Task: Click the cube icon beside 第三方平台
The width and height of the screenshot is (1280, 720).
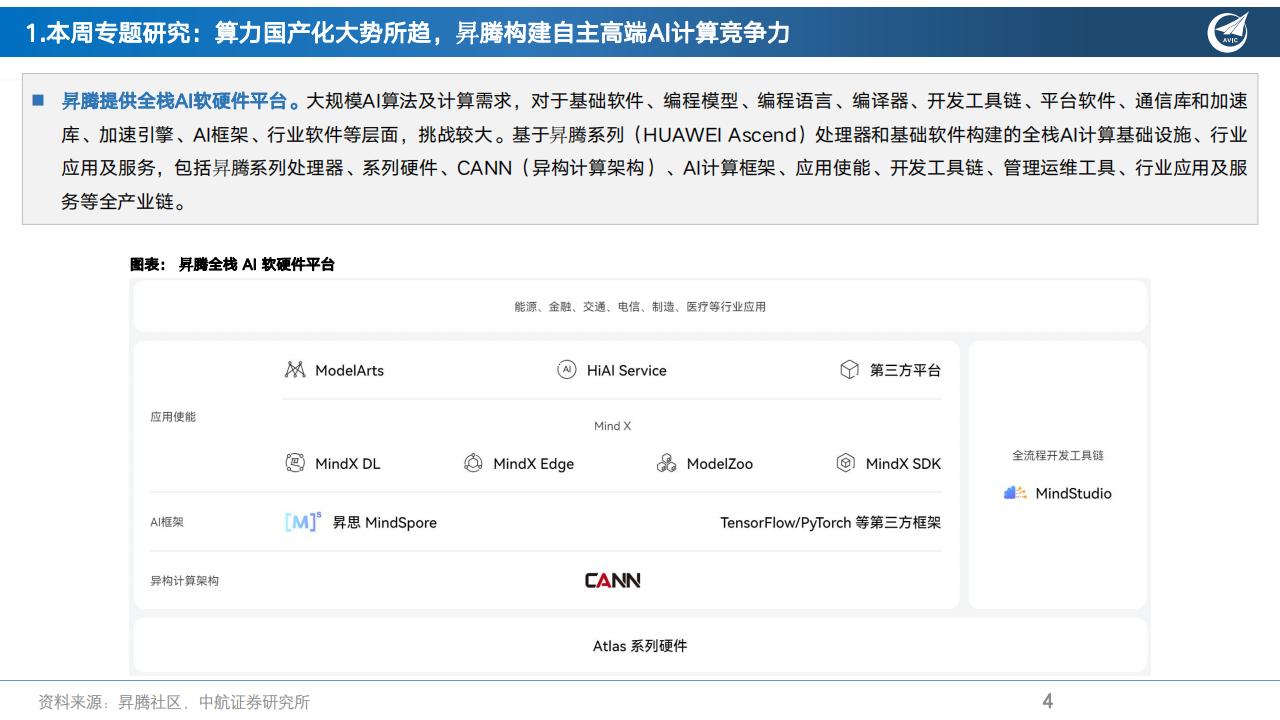Action: pyautogui.click(x=849, y=370)
